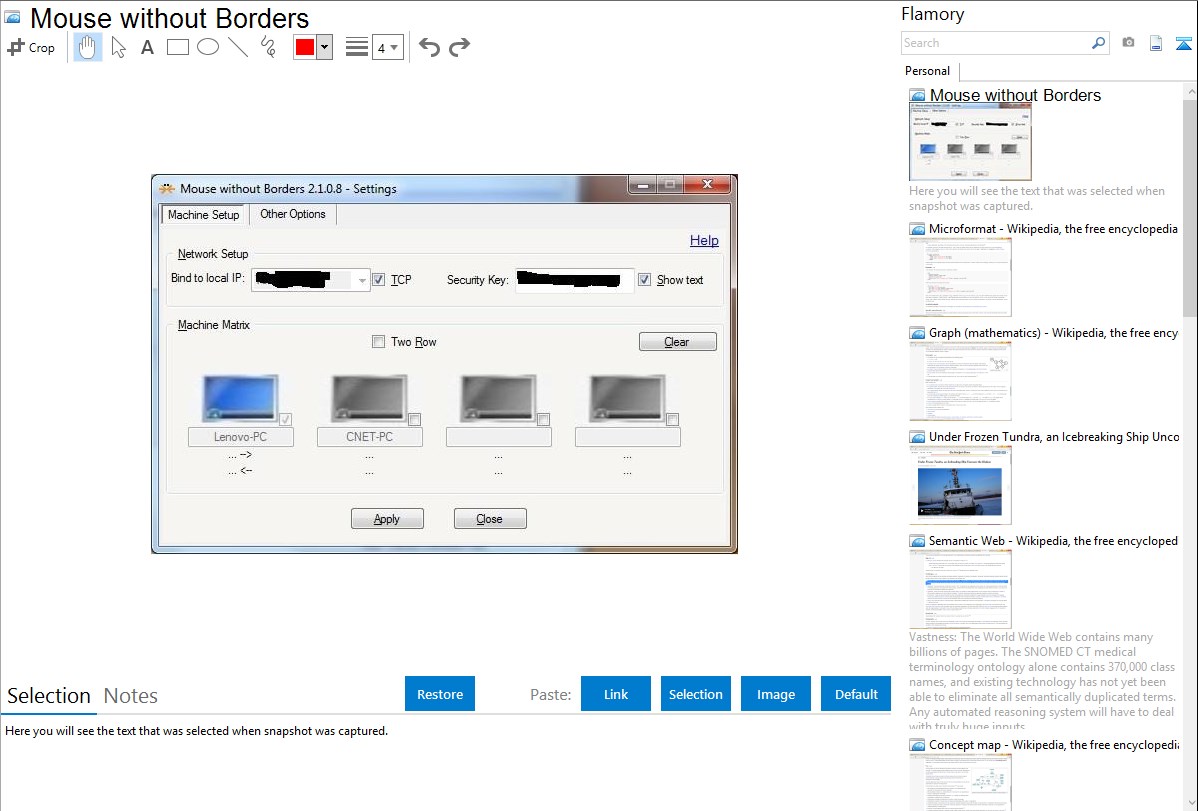
Task: Switch to the Notes tab
Action: [x=131, y=696]
